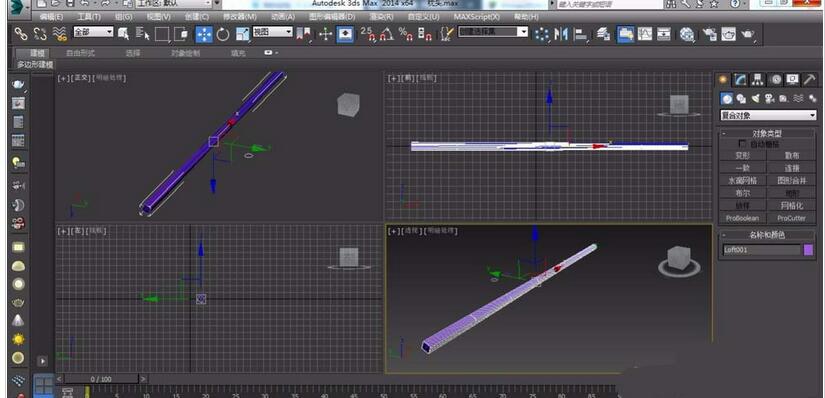This screenshot has width=825, height=398.
Task: Open the 复合对象 object category dropdown
Action: [768, 115]
